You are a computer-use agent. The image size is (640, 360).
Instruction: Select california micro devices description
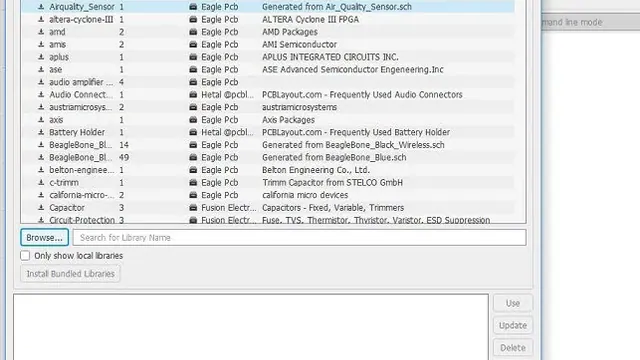305,195
